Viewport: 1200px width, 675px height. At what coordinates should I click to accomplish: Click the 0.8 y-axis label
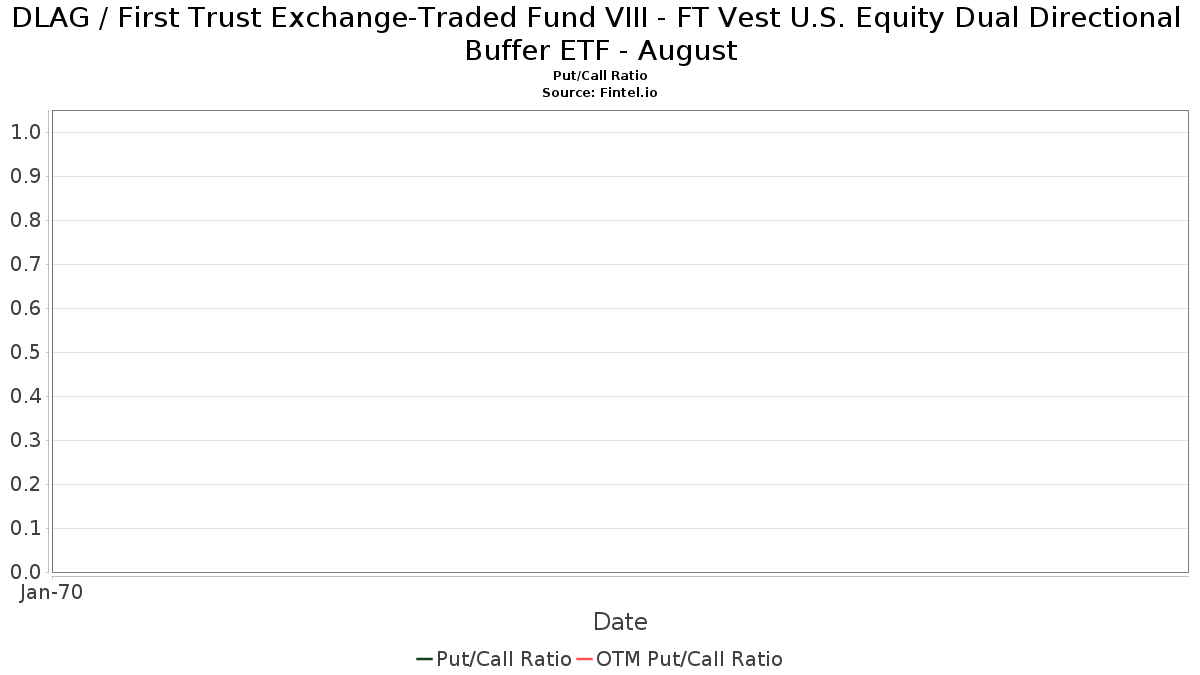(x=25, y=220)
